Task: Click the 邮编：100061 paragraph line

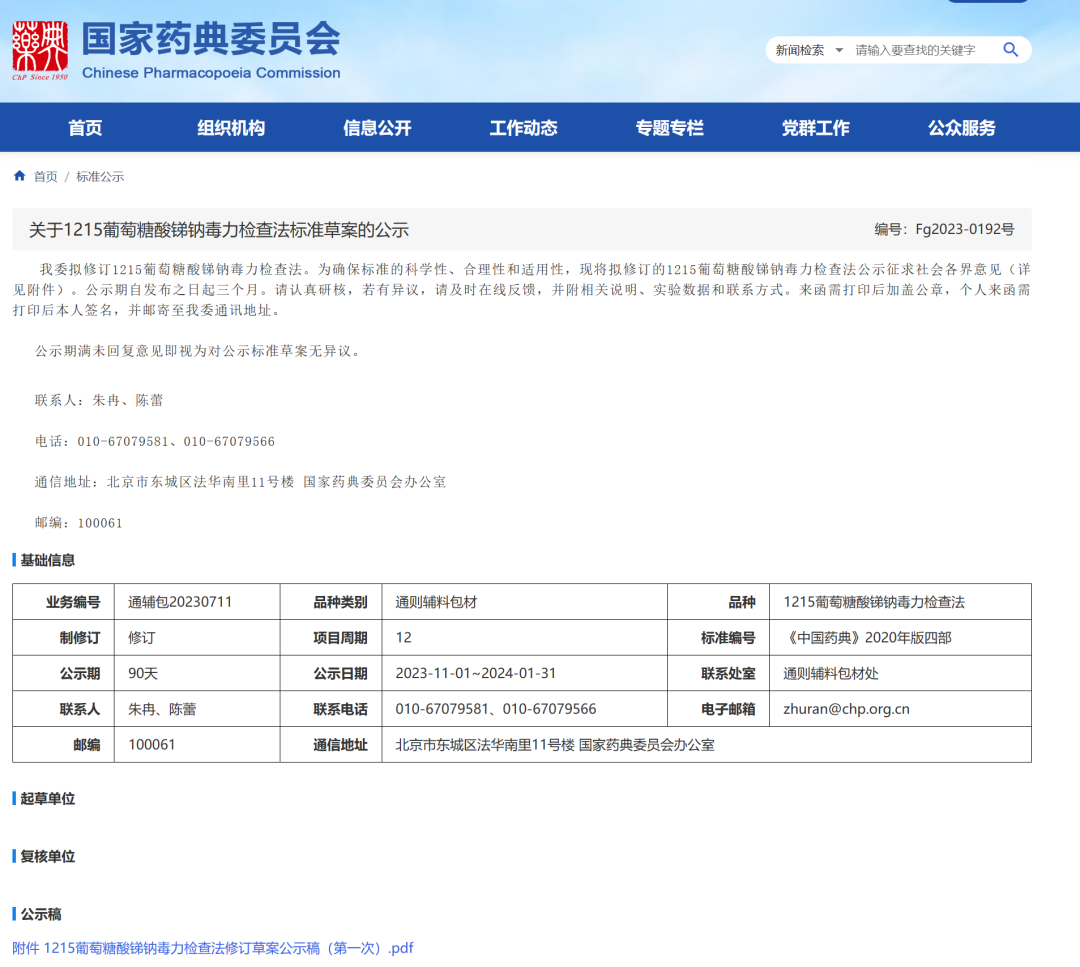Action: tap(79, 523)
